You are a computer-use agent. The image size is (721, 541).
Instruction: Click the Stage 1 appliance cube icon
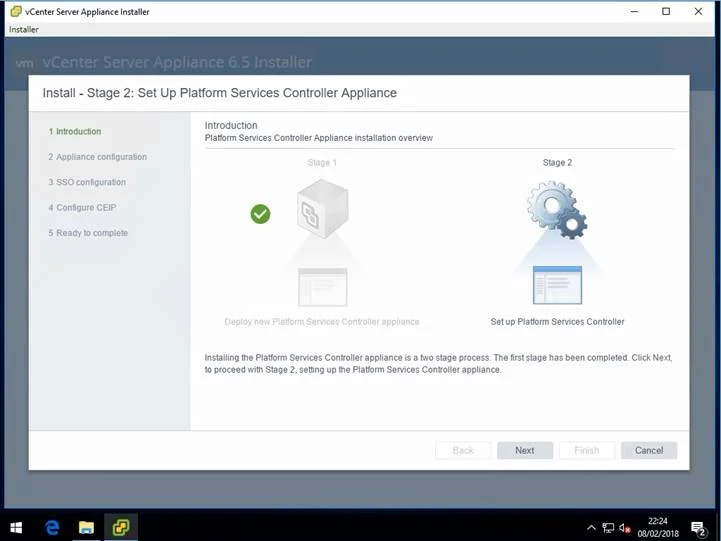tap(322, 209)
